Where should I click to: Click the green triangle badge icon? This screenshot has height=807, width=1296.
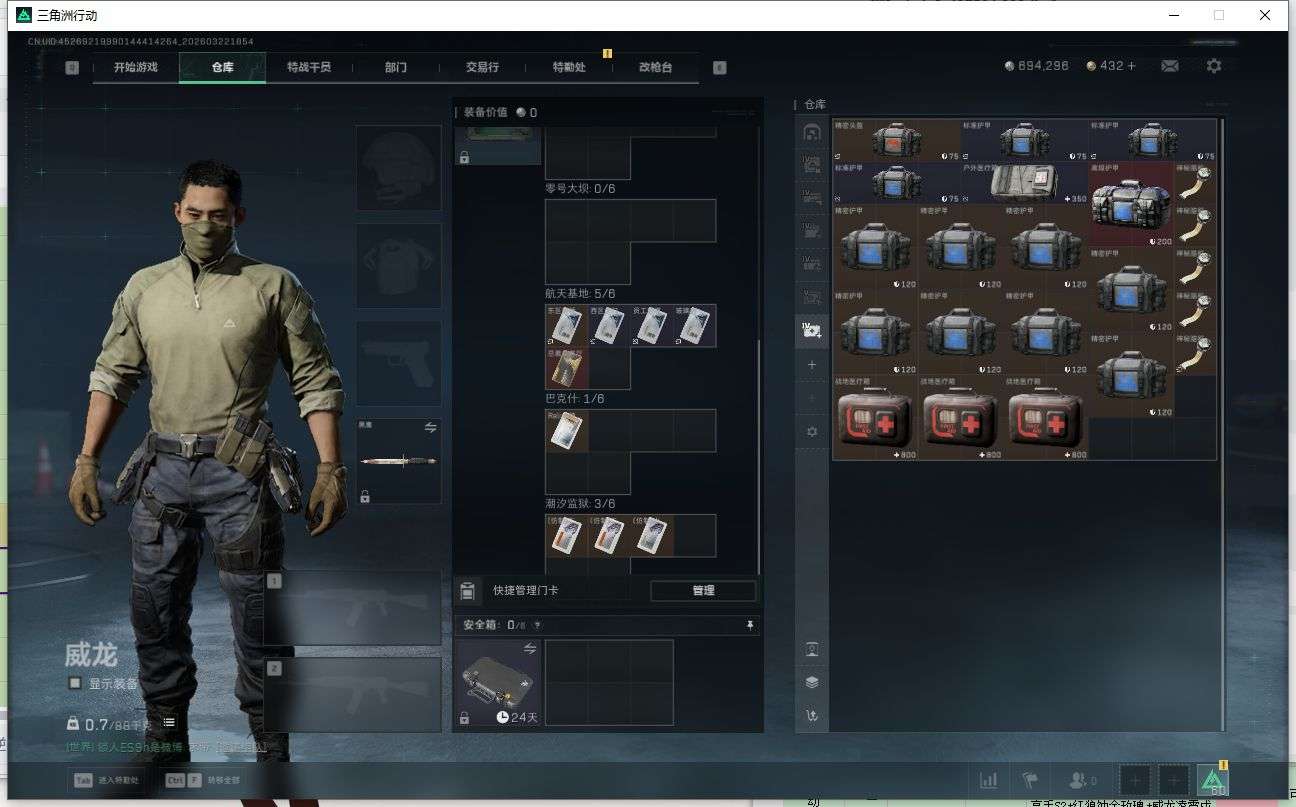pos(1213,780)
